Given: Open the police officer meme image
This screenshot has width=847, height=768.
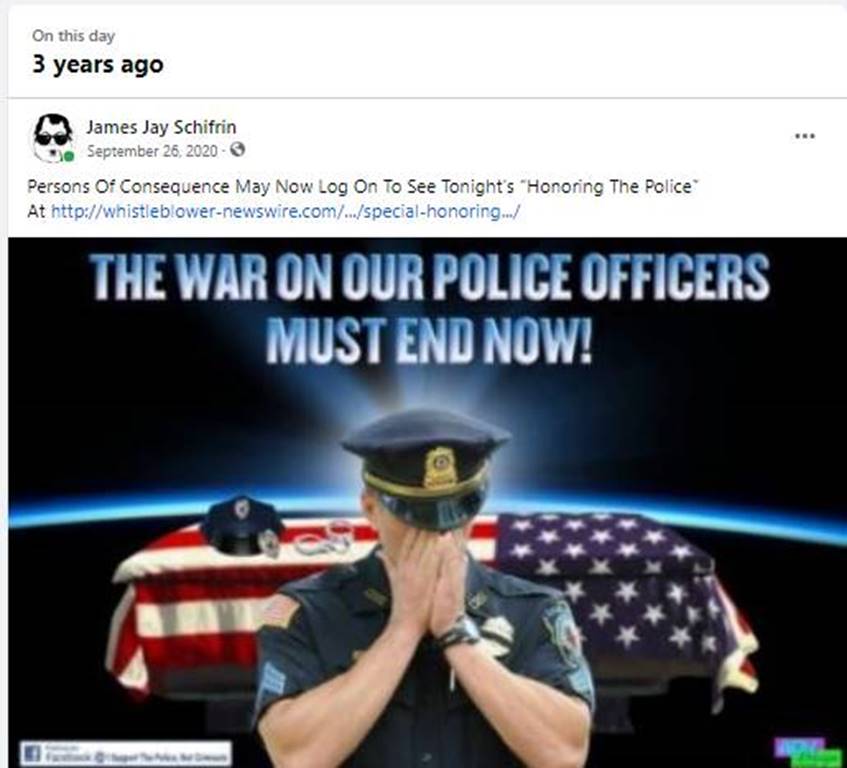Looking at the screenshot, I should point(427,502).
